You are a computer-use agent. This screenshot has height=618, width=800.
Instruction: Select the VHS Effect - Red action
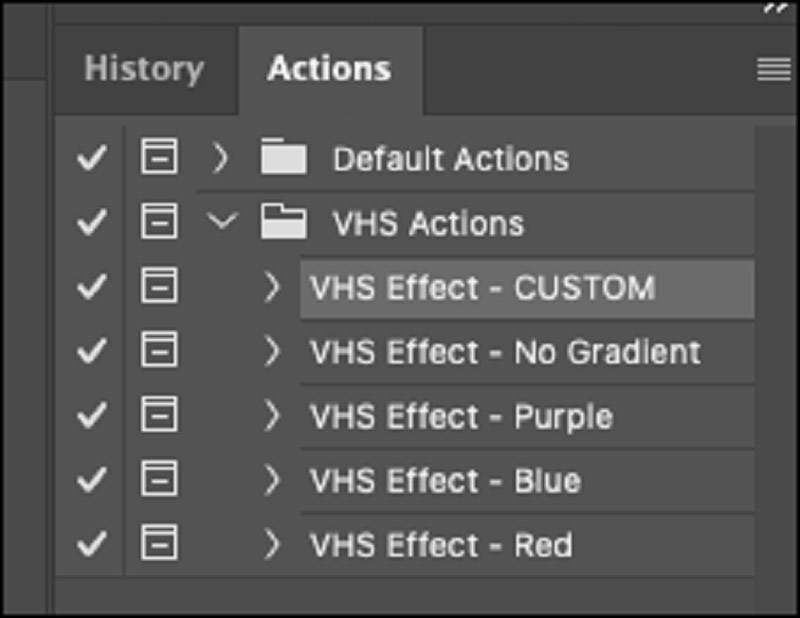pos(441,546)
